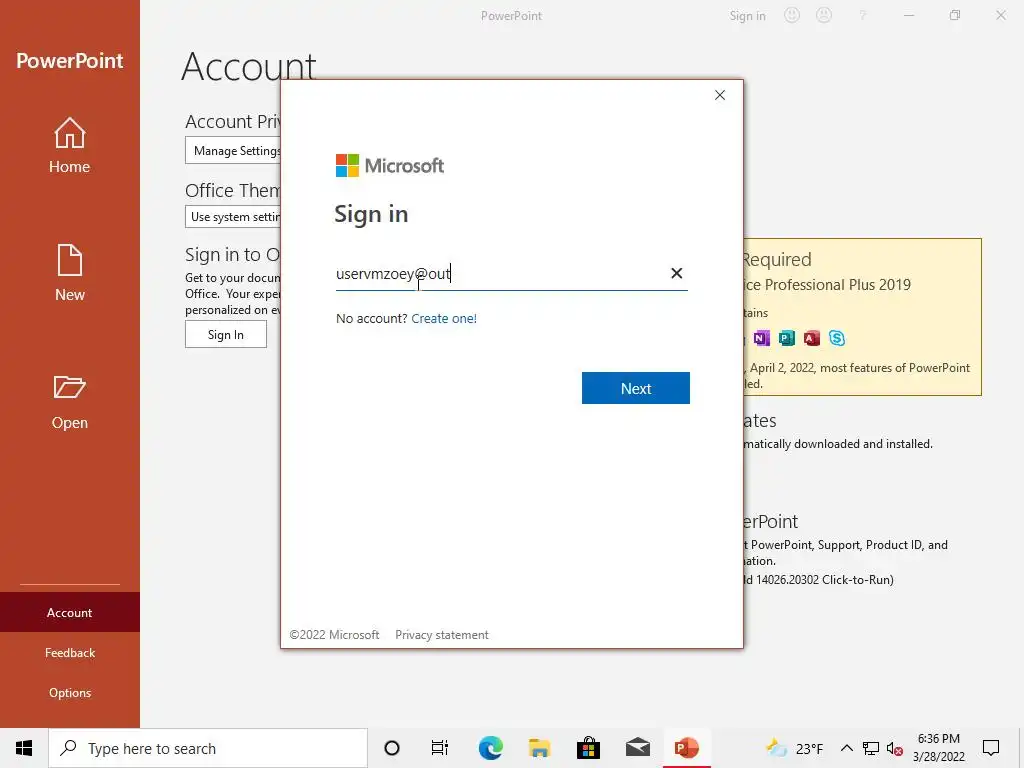Show hidden system tray icons
1024x768 pixels.
(x=846, y=748)
